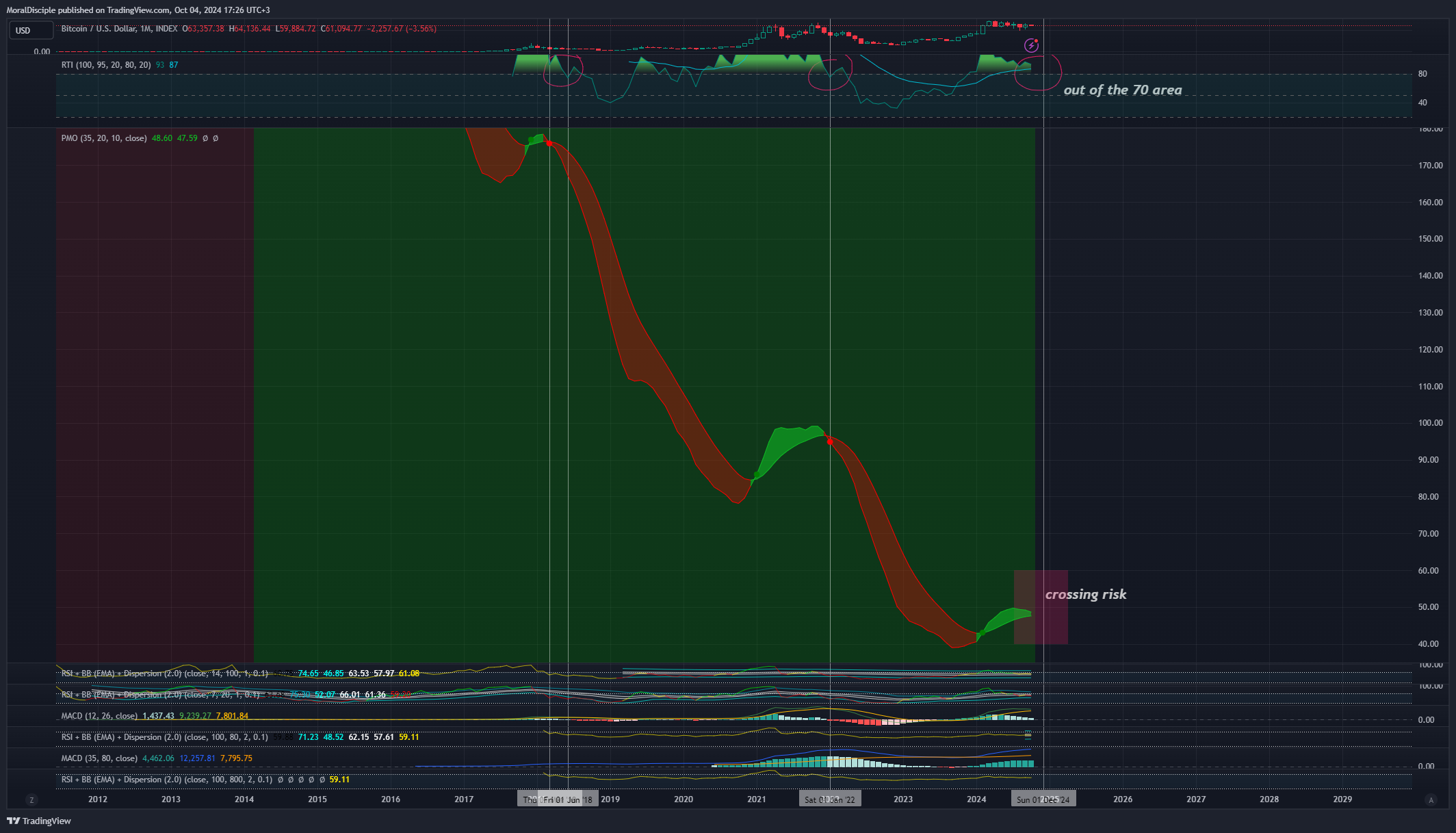1456x833 pixels.
Task: Select the PMO (35, 20, 10, close) legend
Action: point(104,138)
